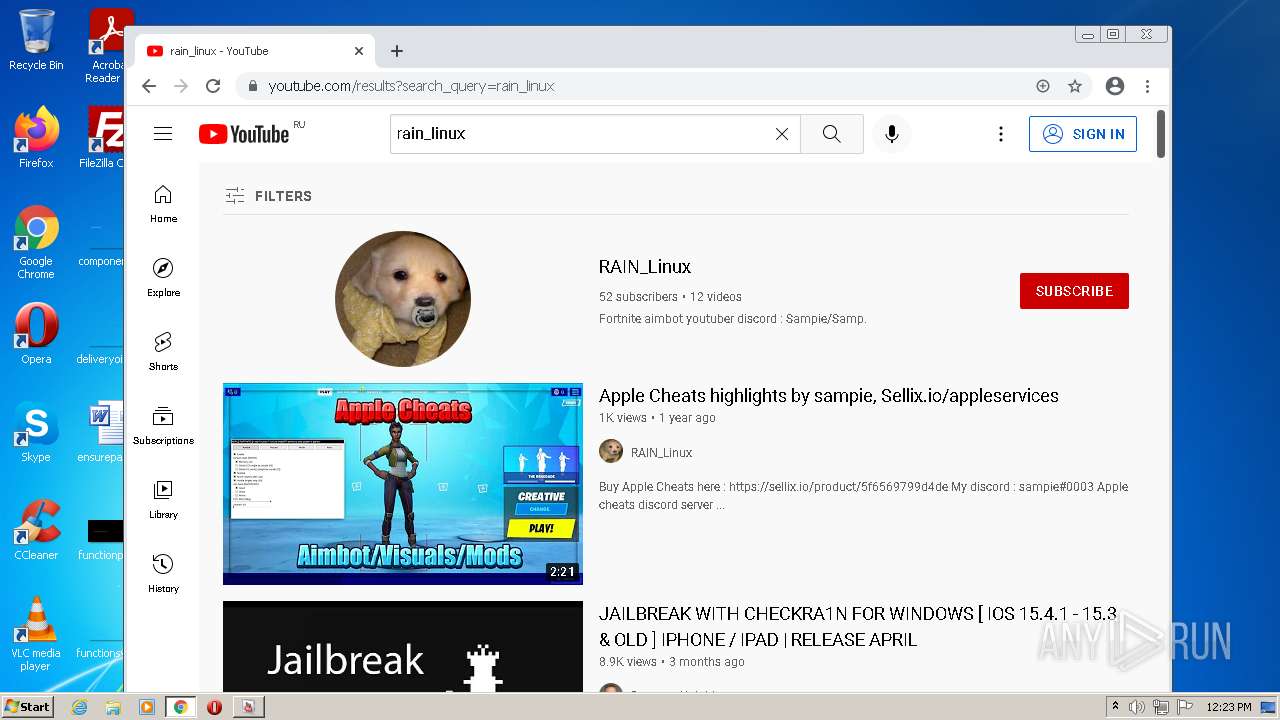Bookmark this page with the star icon
The height and width of the screenshot is (720, 1280).
pos(1075,86)
